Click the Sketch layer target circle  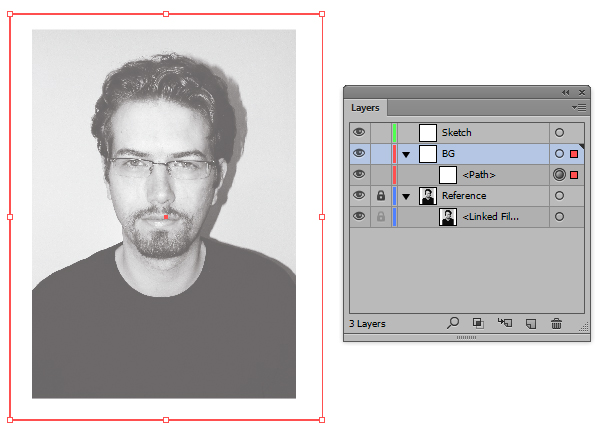[559, 133]
